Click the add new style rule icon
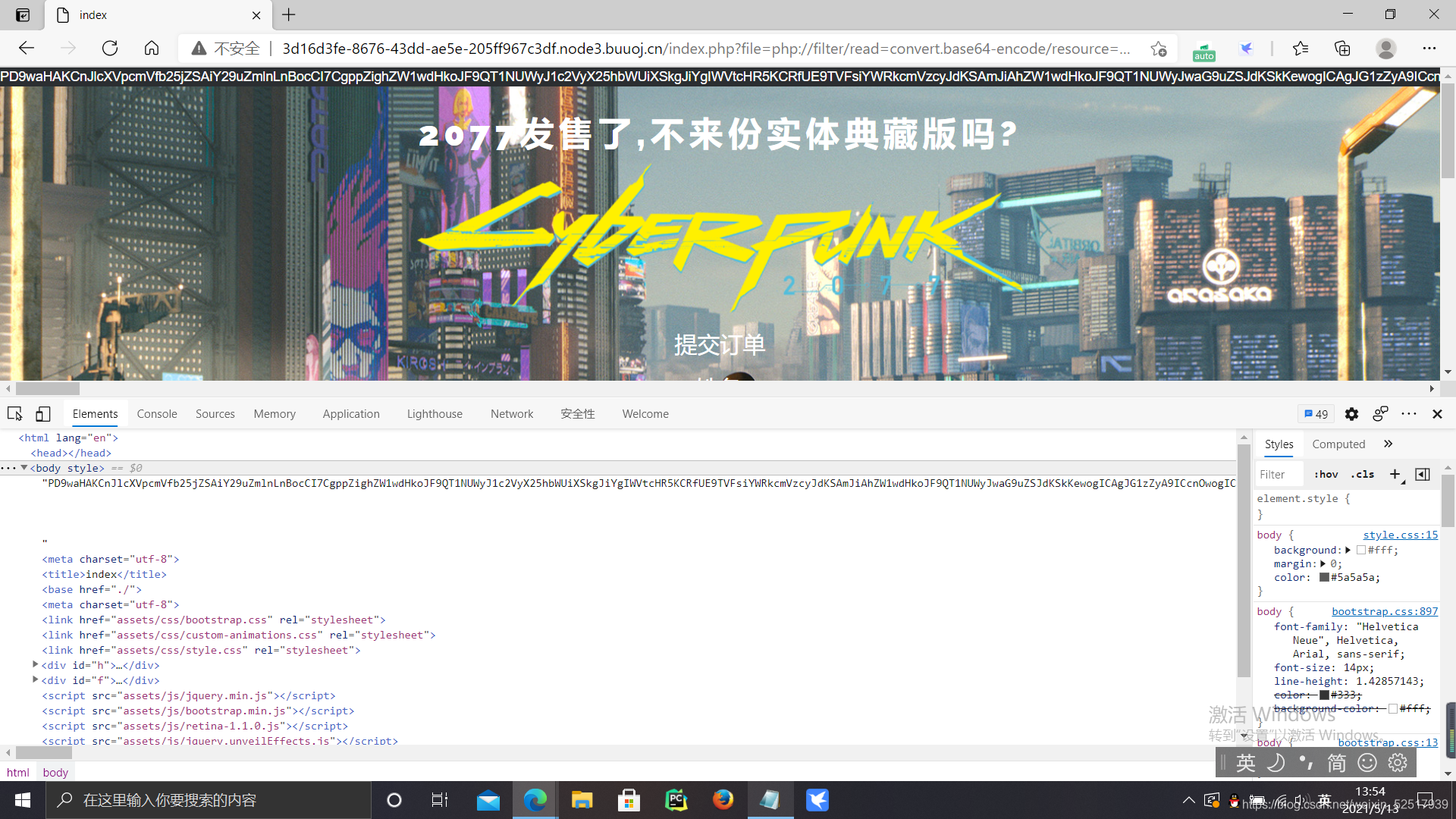Viewport: 1456px width, 819px height. [1395, 473]
